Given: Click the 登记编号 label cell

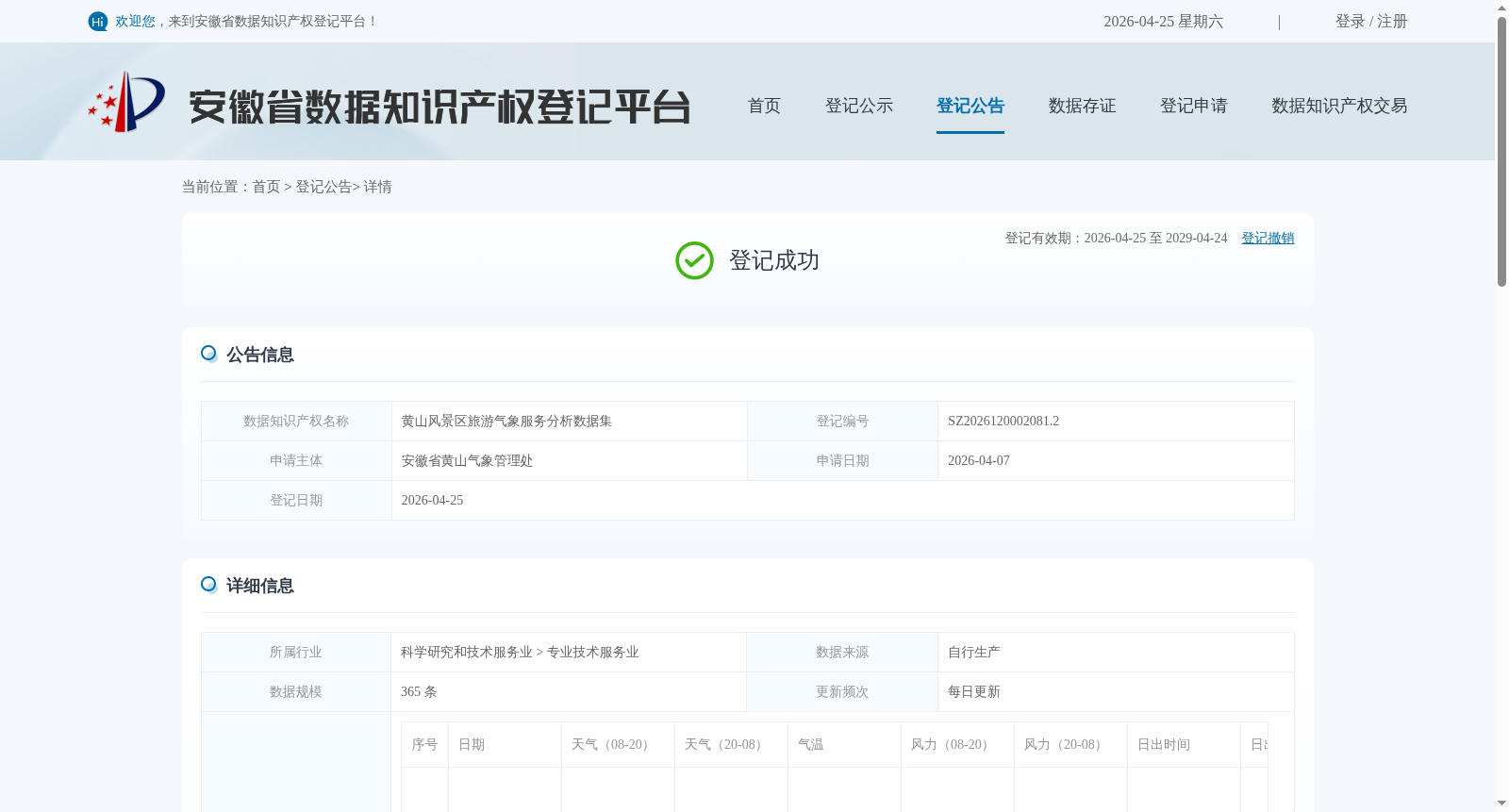Looking at the screenshot, I should pyautogui.click(x=842, y=422).
